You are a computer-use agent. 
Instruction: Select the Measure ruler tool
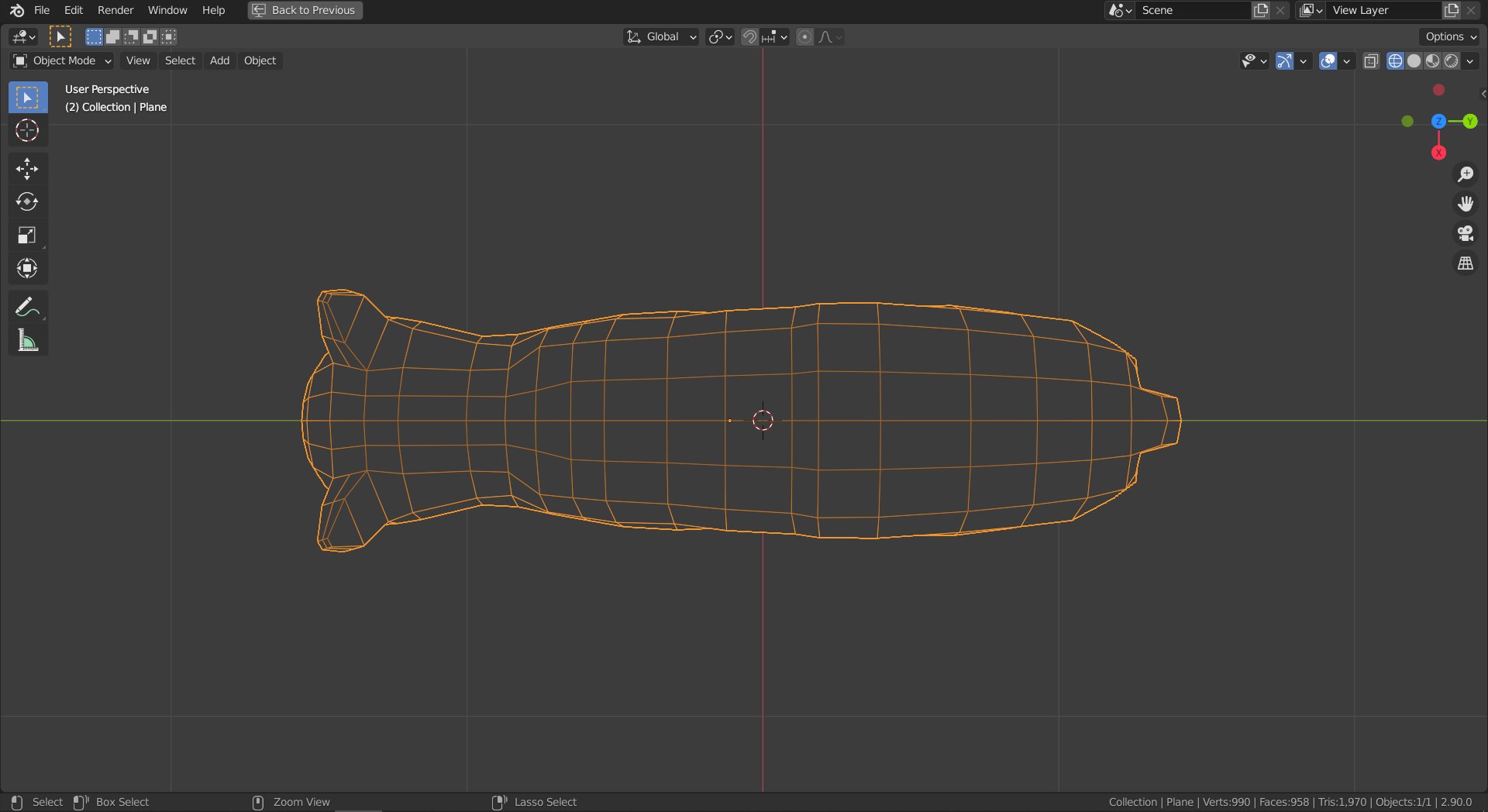coord(27,340)
